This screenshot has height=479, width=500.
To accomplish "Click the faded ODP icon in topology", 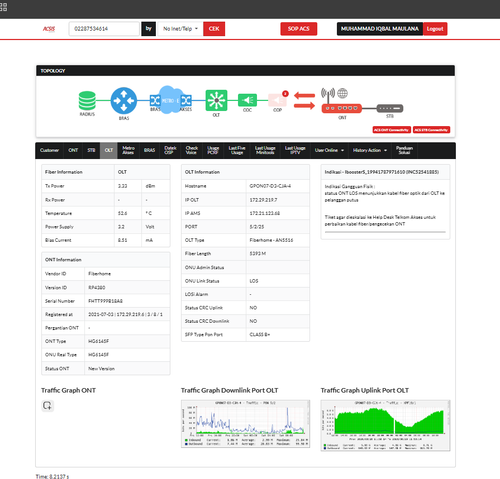I will point(277,100).
